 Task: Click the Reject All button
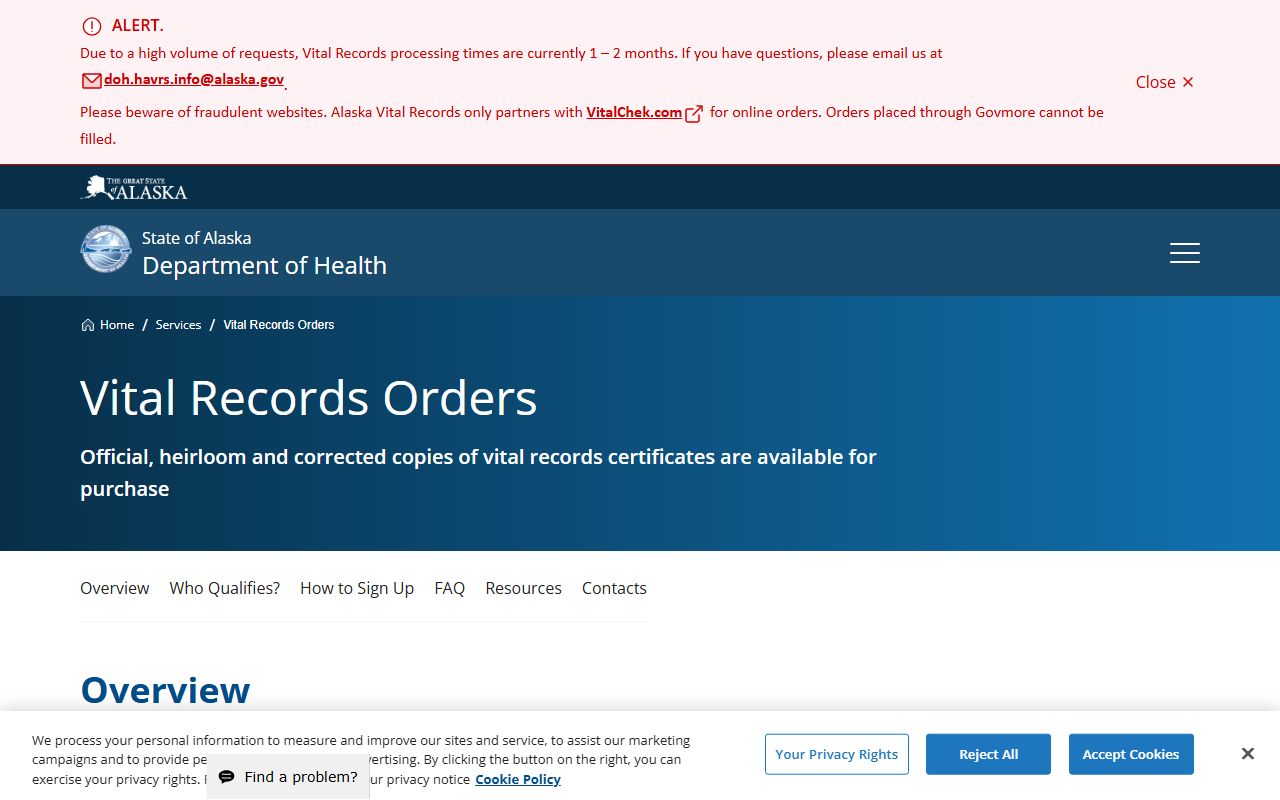(x=988, y=754)
